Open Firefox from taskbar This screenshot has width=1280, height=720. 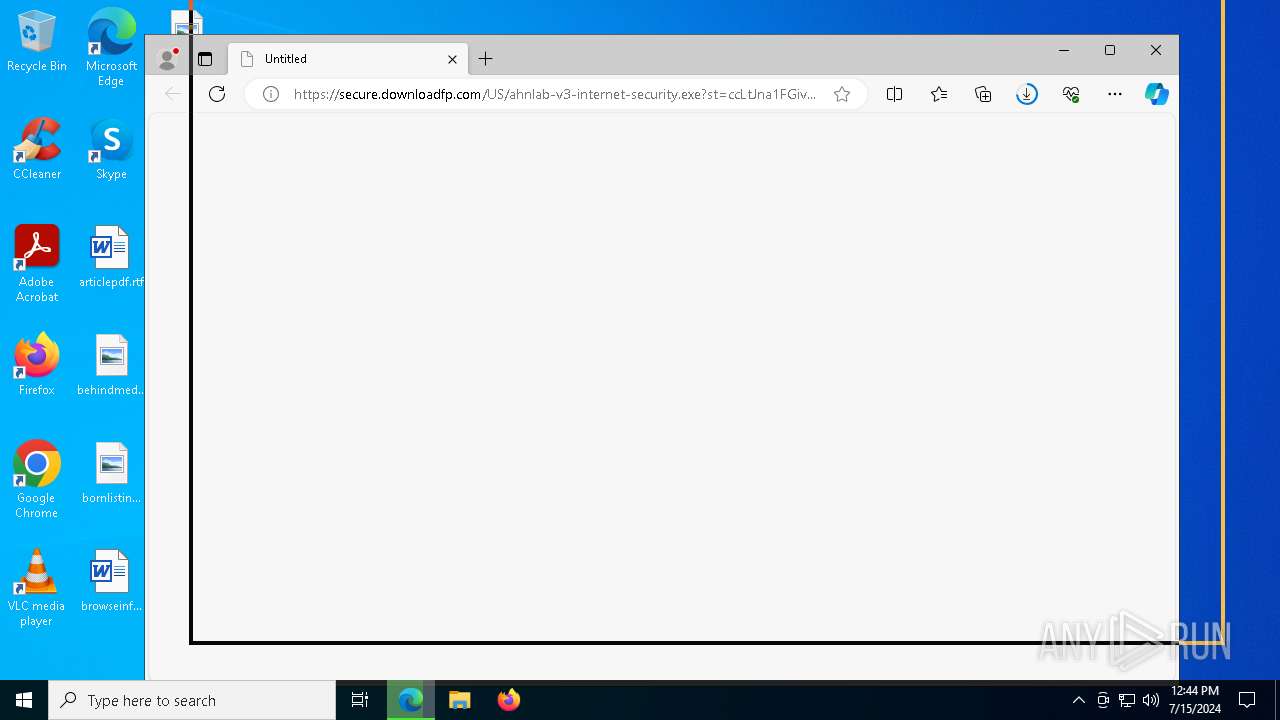point(509,700)
